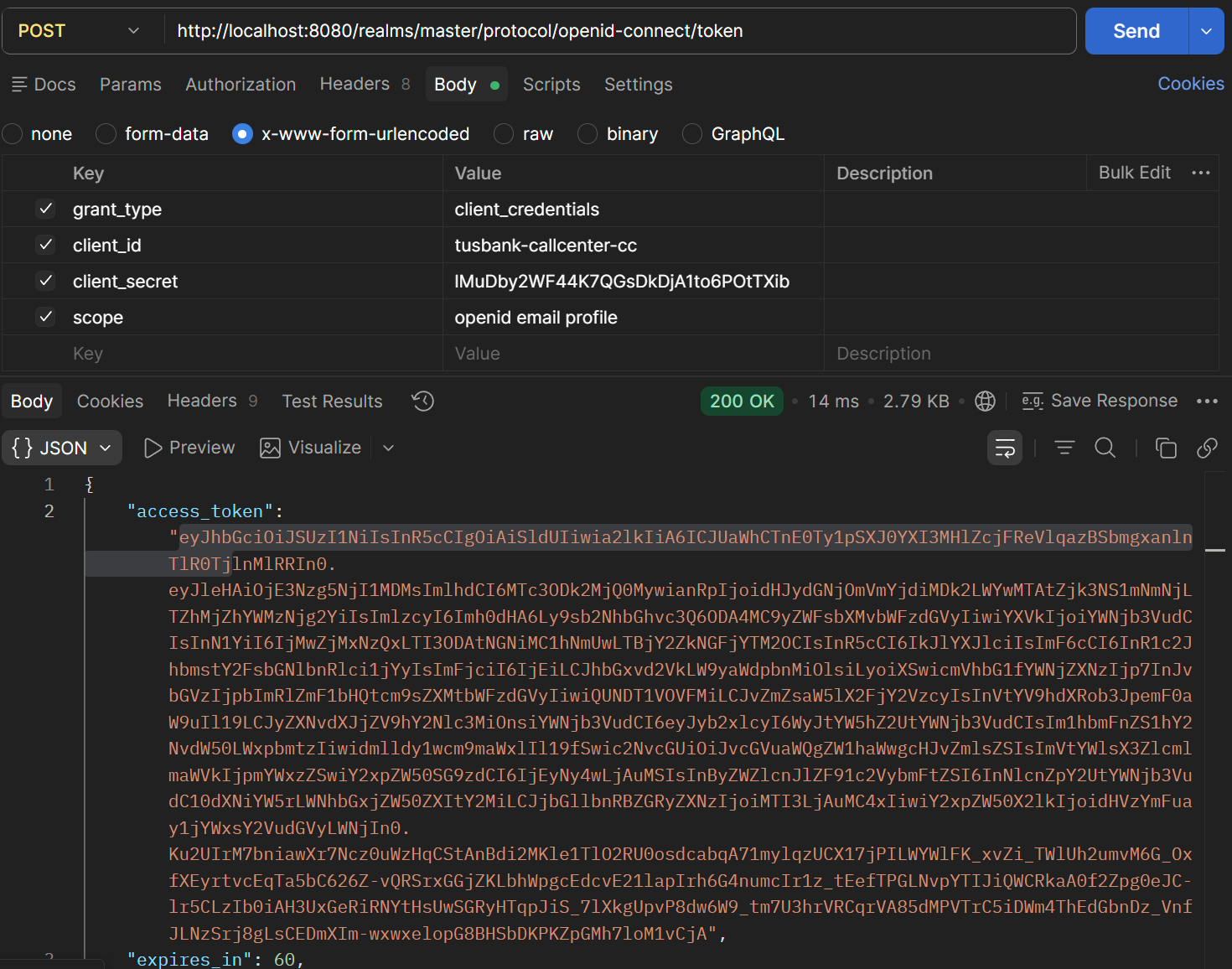Open the response Cookies tab

[x=110, y=402]
